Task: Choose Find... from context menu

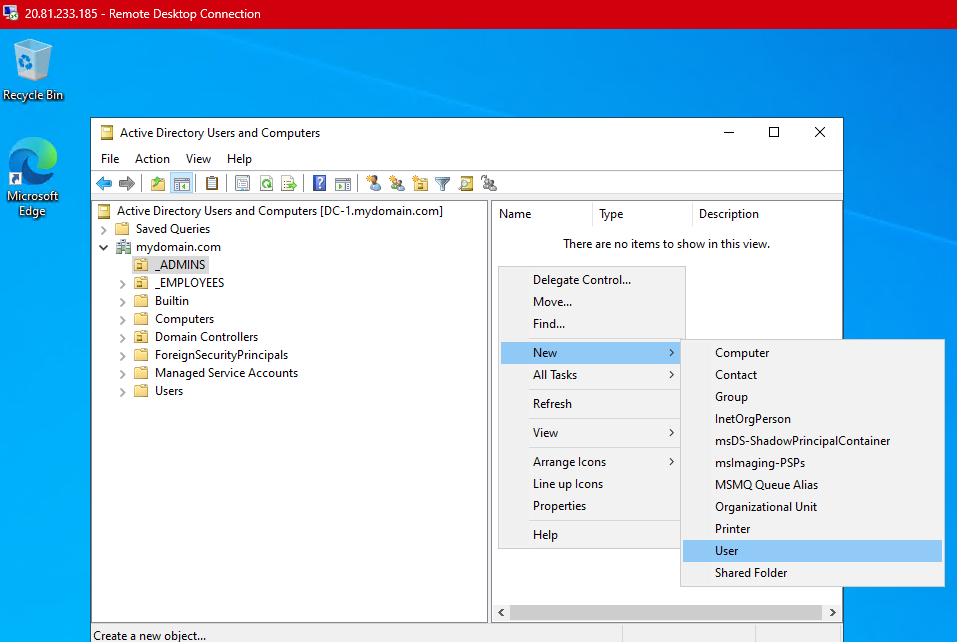Action: pos(591,323)
